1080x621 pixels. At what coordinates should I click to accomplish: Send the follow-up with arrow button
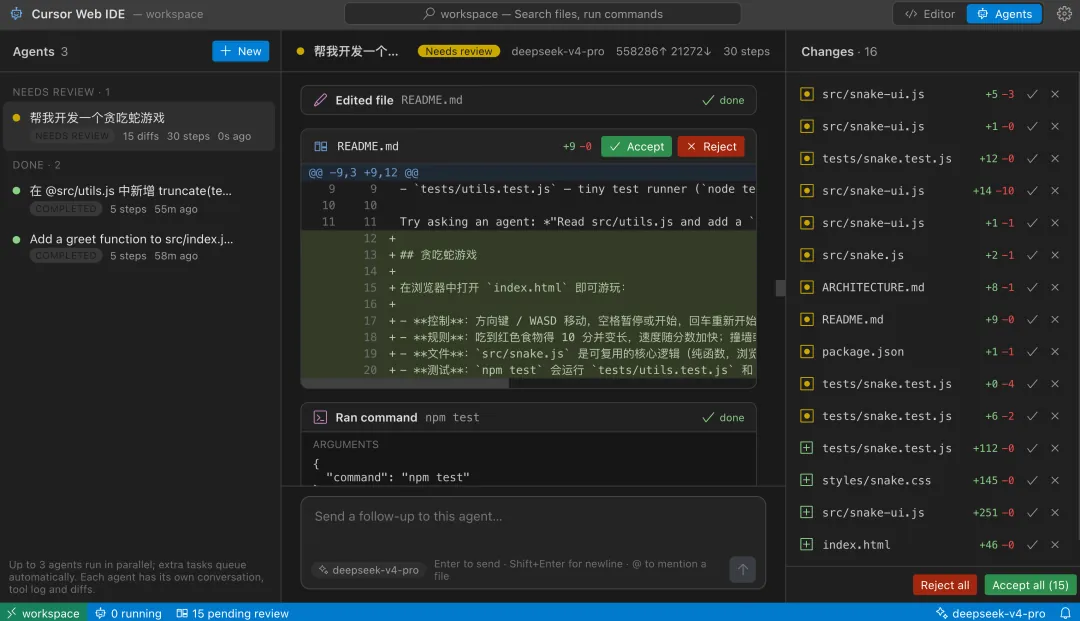point(742,569)
